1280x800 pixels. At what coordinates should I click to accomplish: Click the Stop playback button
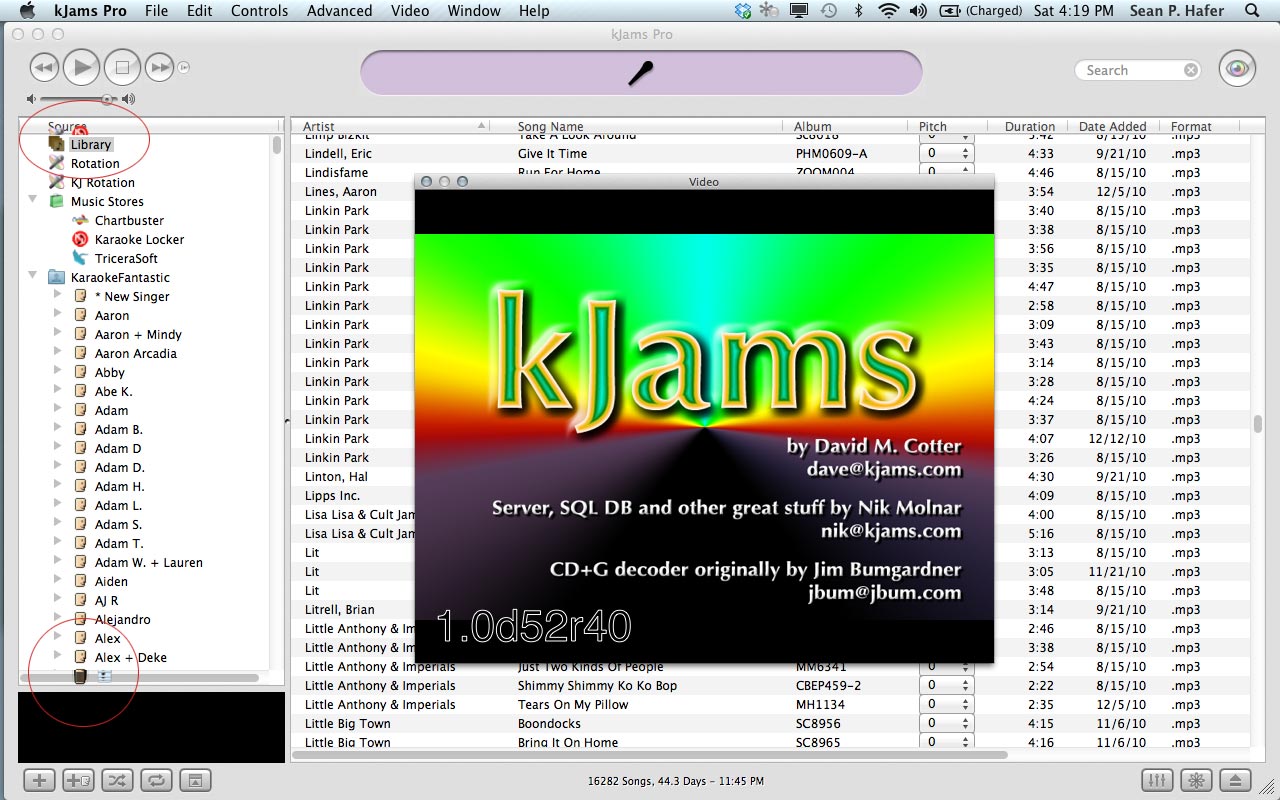pos(122,68)
